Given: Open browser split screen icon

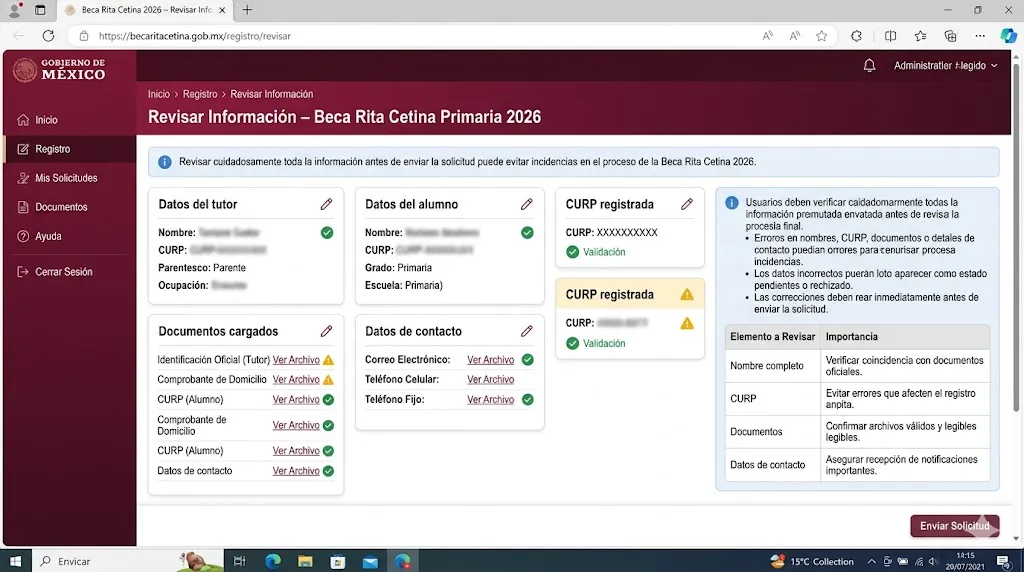Looking at the screenshot, I should pyautogui.click(x=890, y=36).
